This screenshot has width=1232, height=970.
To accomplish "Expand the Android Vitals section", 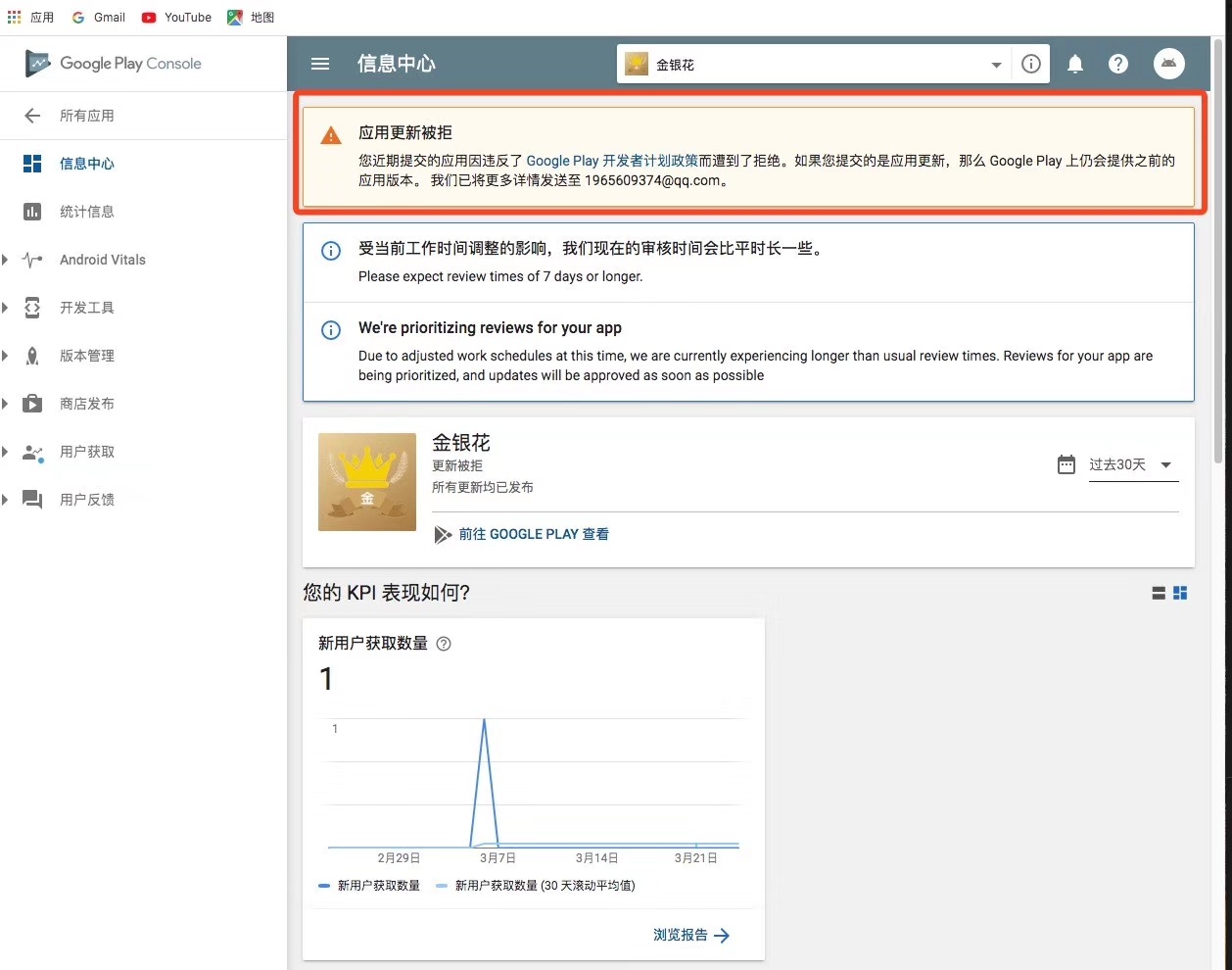I will [x=5, y=260].
